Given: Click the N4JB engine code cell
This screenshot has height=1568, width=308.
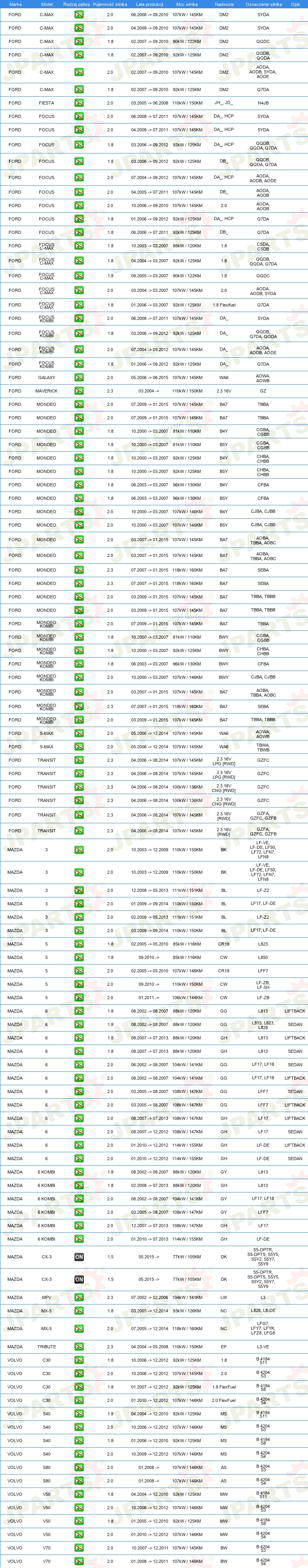Looking at the screenshot, I should 263,103.
